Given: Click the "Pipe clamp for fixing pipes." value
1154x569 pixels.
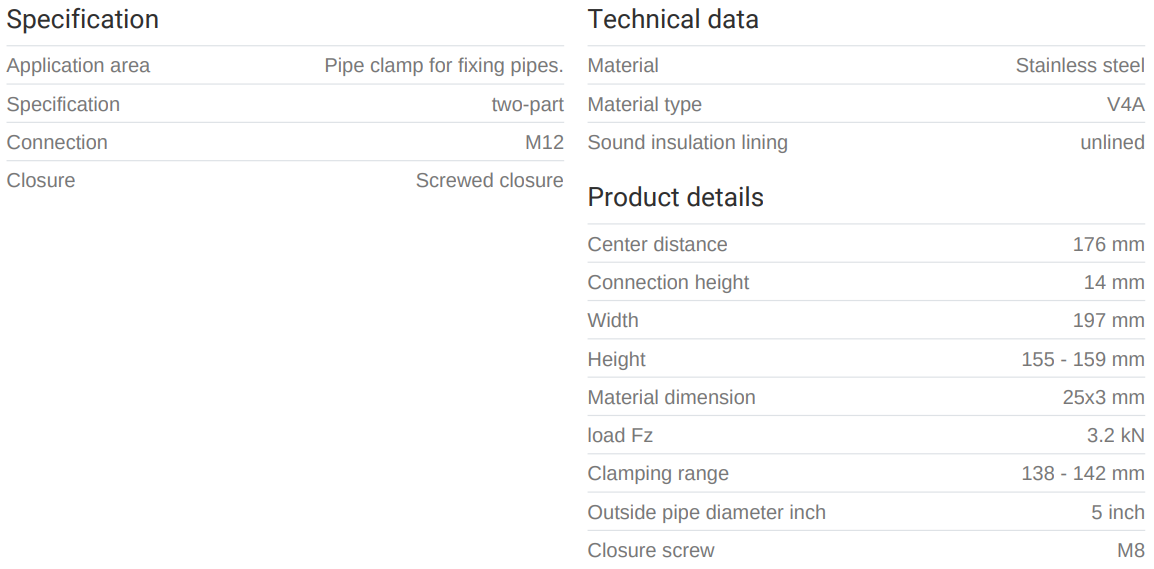Looking at the screenshot, I should tap(444, 66).
